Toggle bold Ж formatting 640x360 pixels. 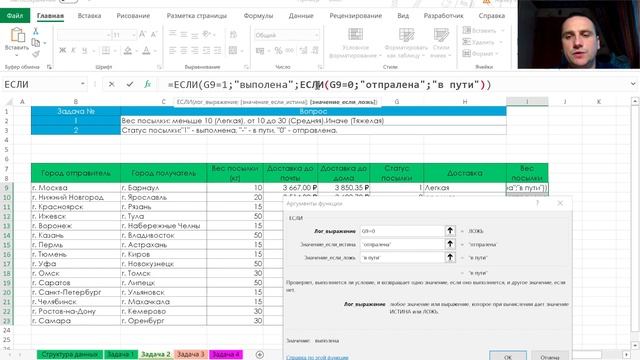point(62,50)
